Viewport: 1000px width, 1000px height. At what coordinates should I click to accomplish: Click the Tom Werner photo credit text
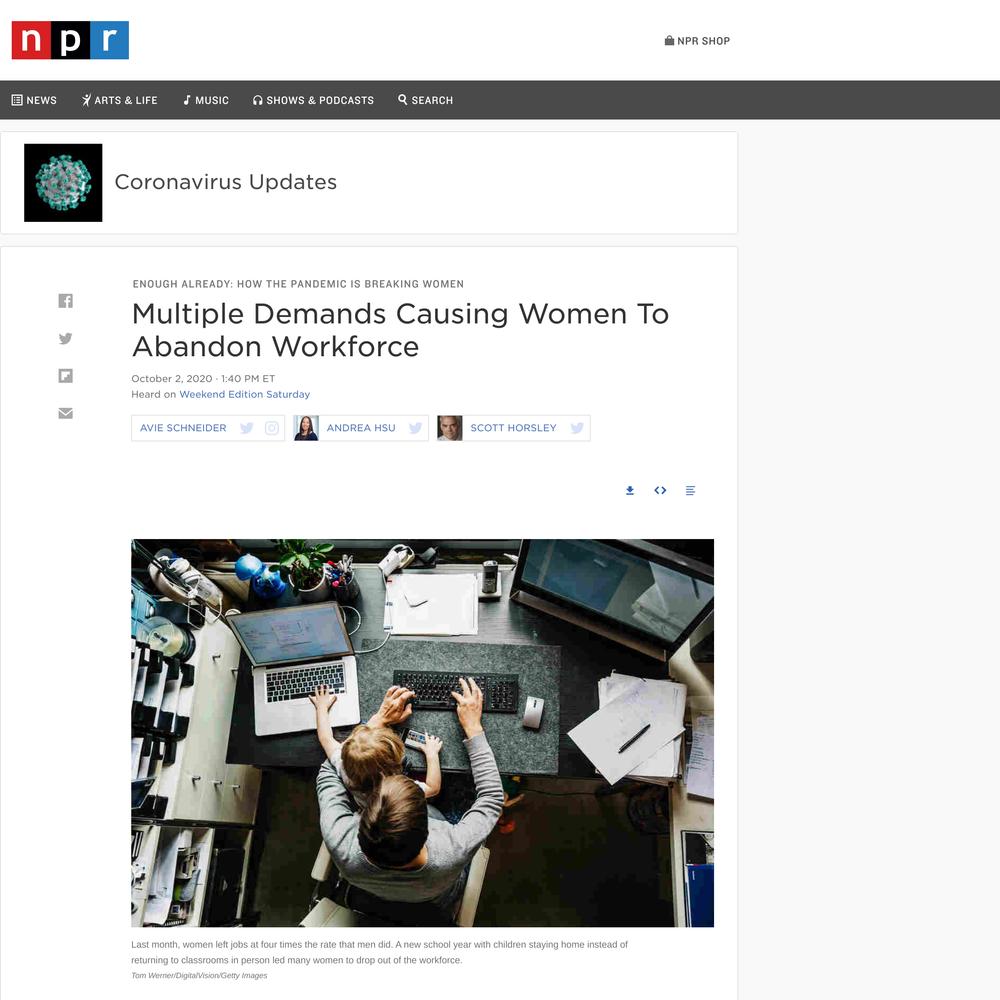pos(199,975)
